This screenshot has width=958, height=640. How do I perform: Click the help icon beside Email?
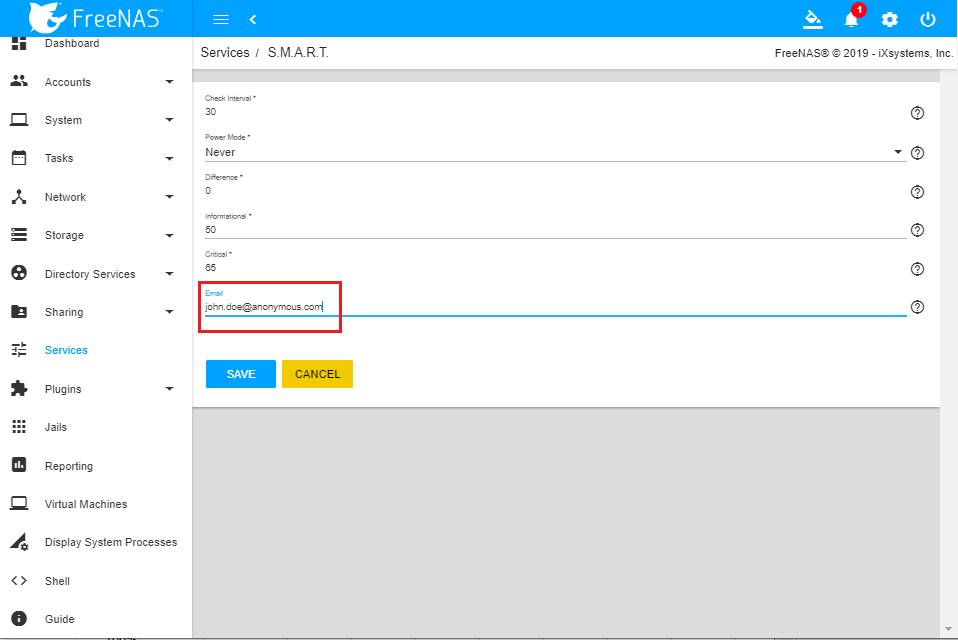click(x=917, y=307)
